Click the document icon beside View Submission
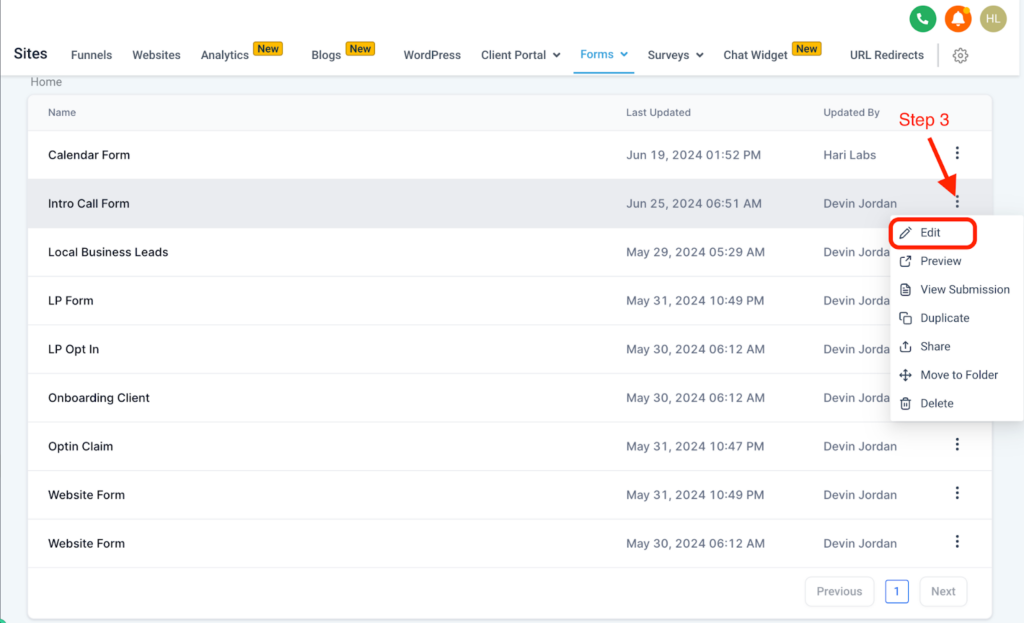 (905, 289)
